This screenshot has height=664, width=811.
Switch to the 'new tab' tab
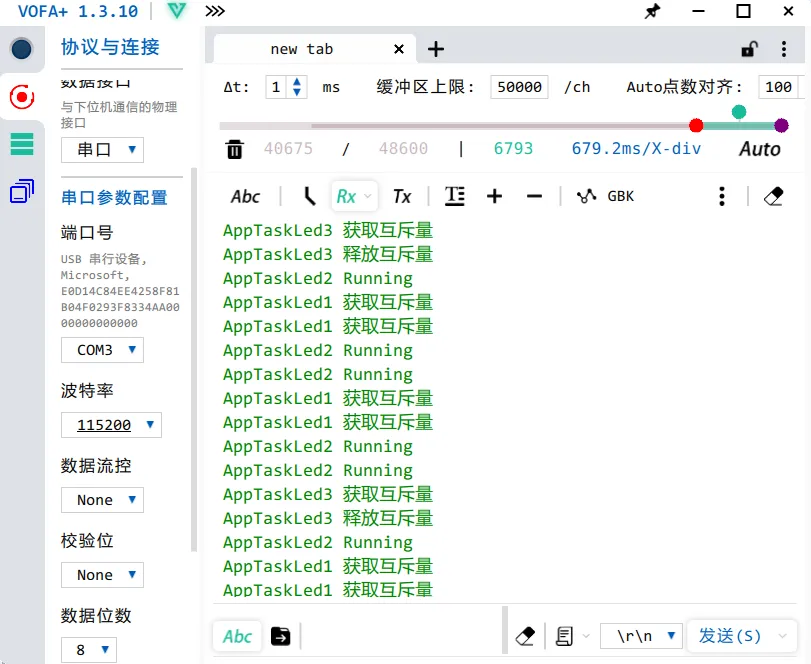302,49
